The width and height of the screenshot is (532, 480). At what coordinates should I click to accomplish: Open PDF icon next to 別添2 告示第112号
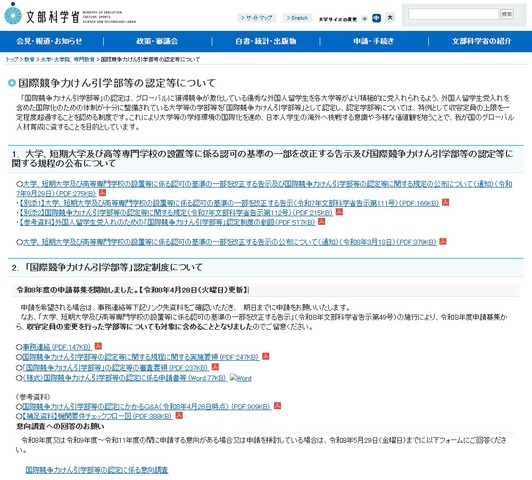339,212
